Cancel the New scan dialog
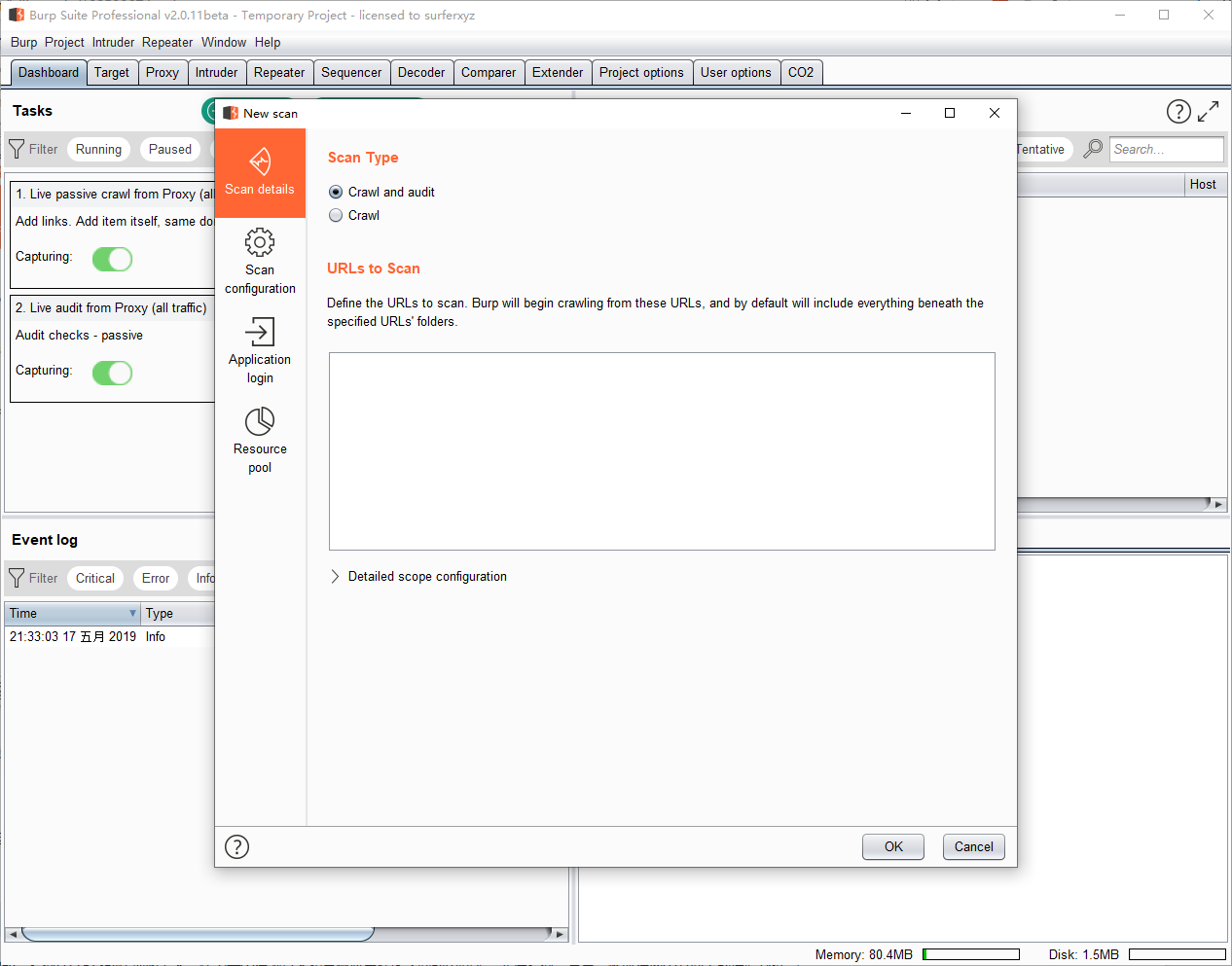 [x=973, y=846]
